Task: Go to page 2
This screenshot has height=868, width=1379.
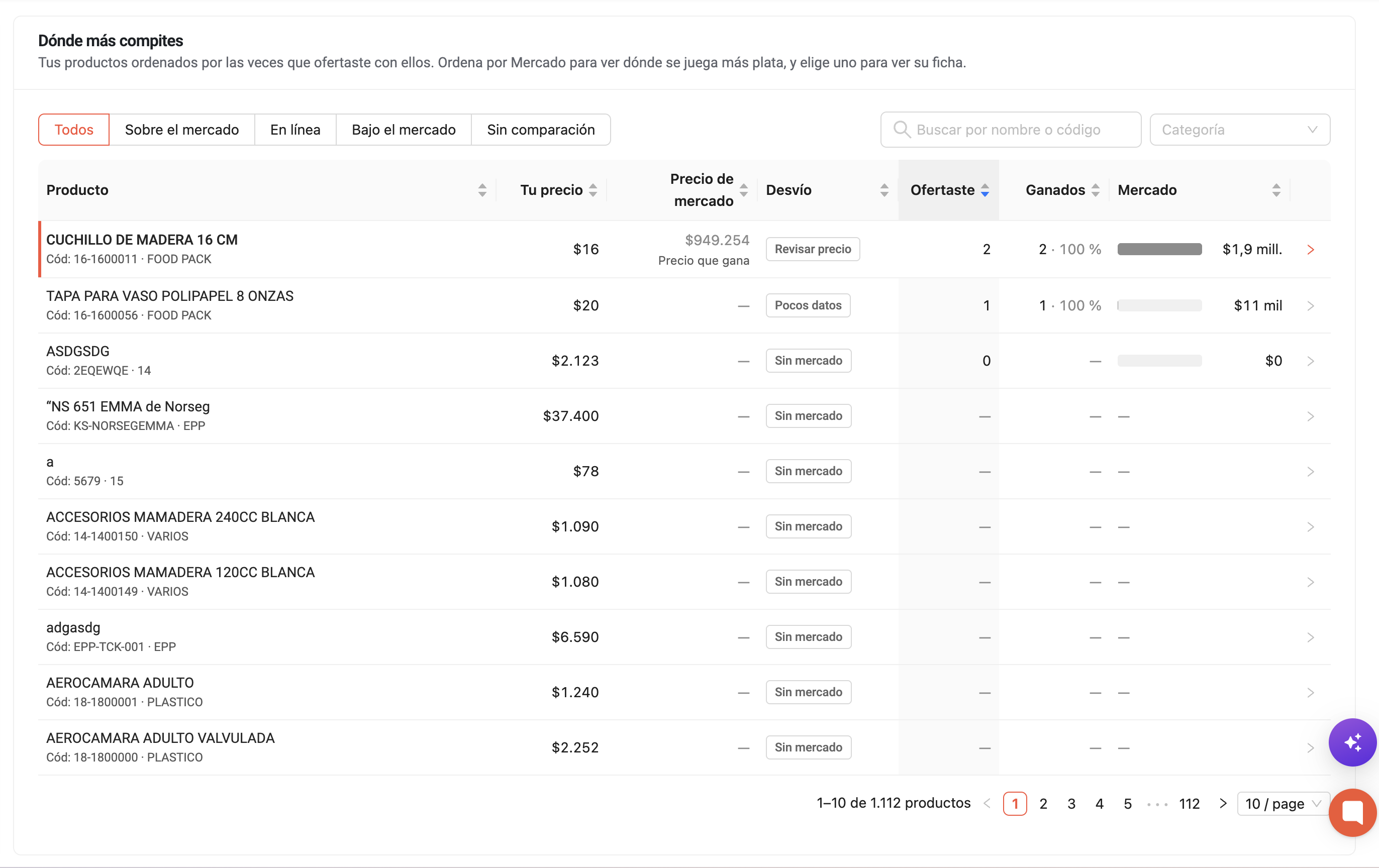Action: click(1043, 803)
